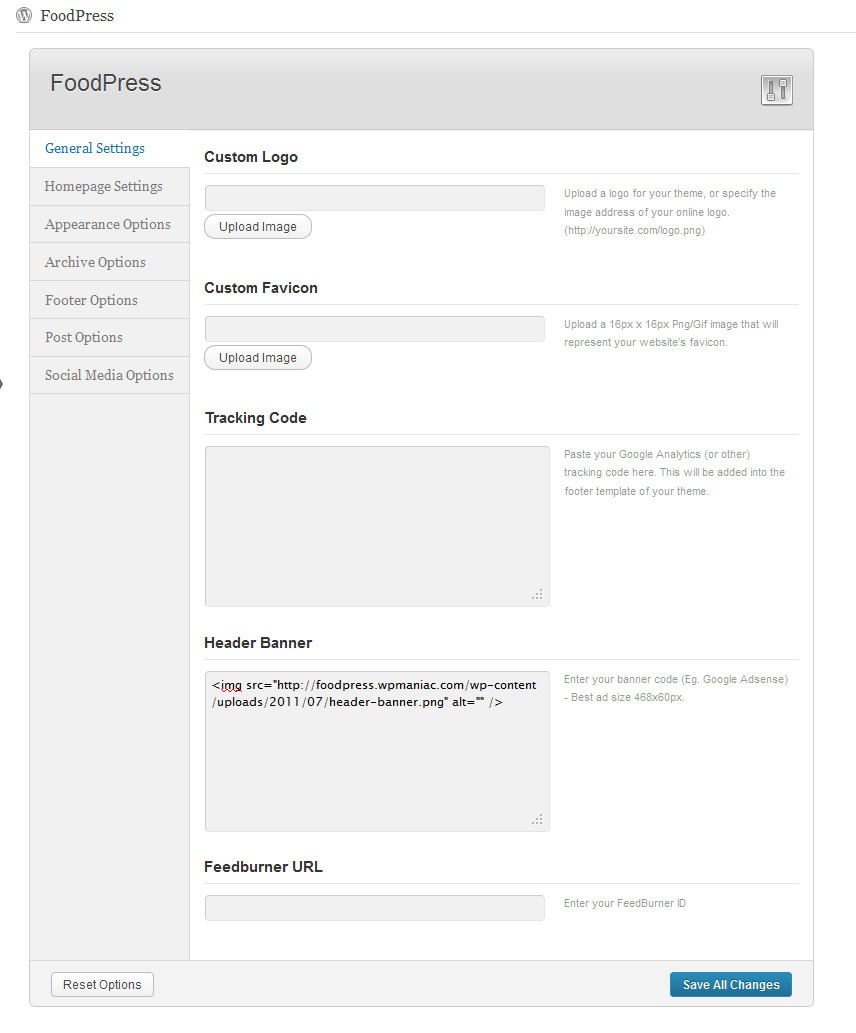856x1033 pixels.
Task: Select the Archive Options tab
Action: [95, 263]
